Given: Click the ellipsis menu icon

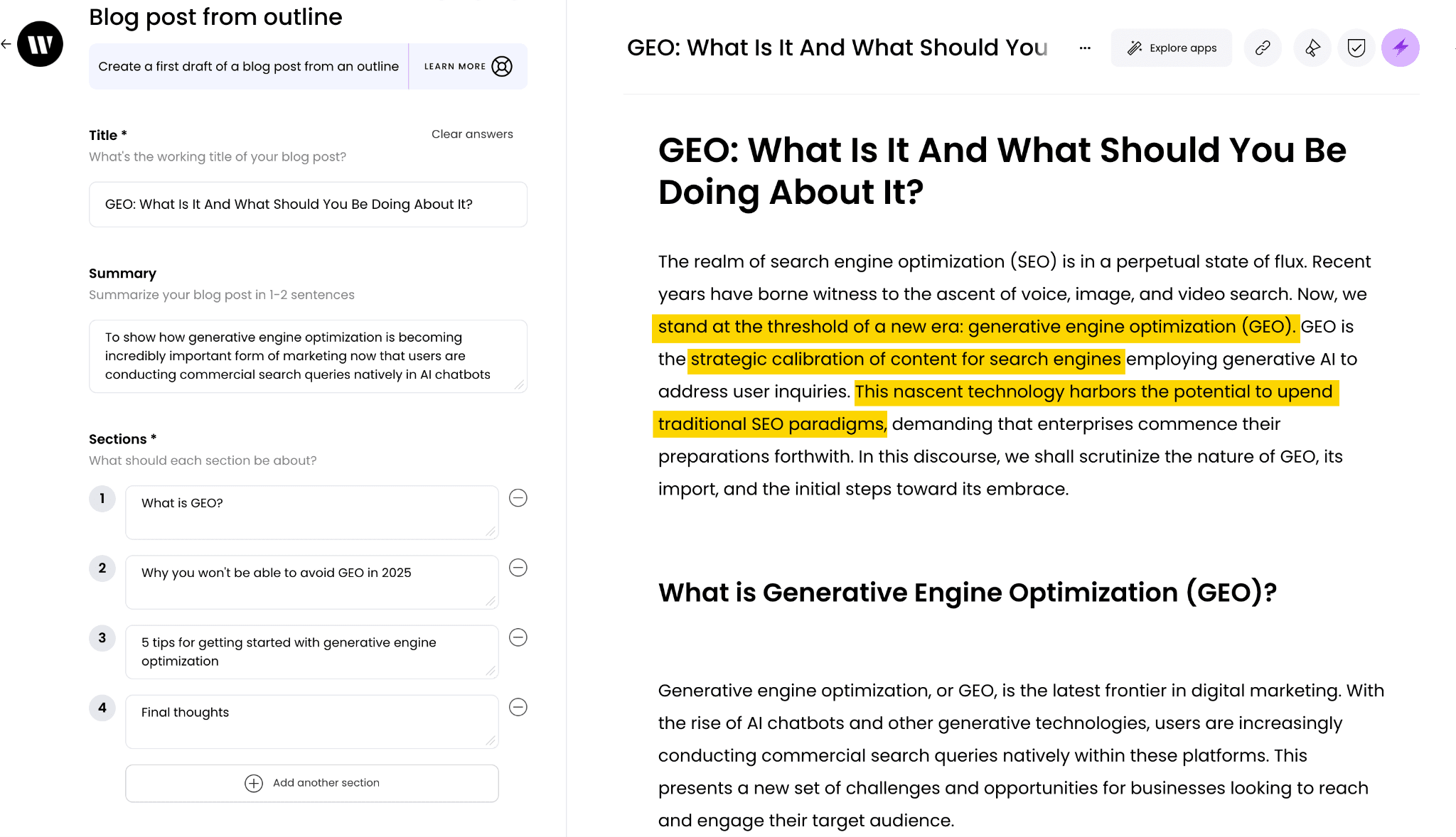Looking at the screenshot, I should point(1085,48).
